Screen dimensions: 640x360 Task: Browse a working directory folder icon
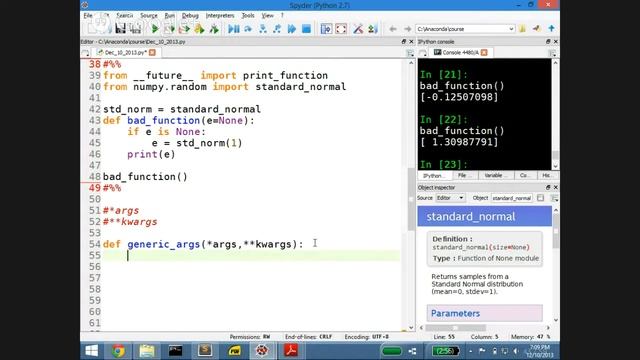(x=522, y=29)
